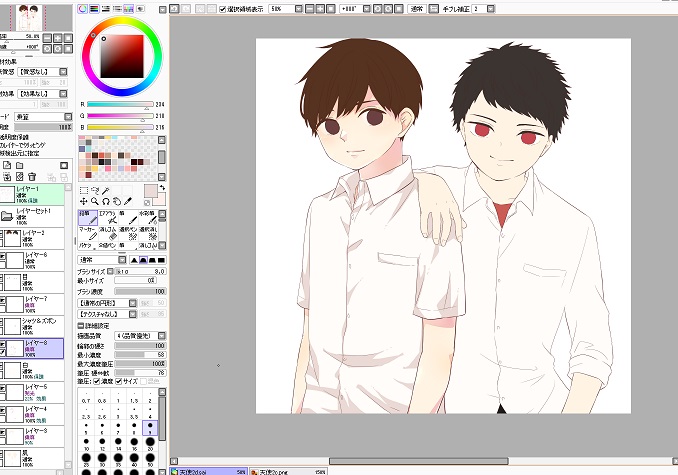
Task: Select the シャツ&ズボン layer
Action: tap(32, 326)
